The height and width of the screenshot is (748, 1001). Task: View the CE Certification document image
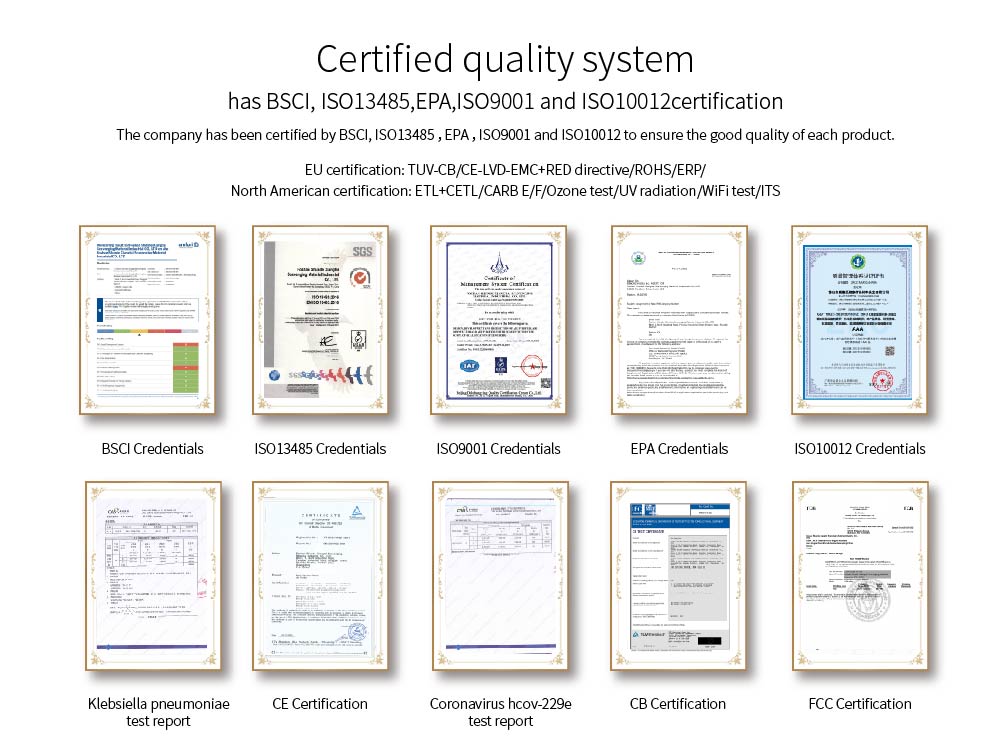click(x=320, y=576)
